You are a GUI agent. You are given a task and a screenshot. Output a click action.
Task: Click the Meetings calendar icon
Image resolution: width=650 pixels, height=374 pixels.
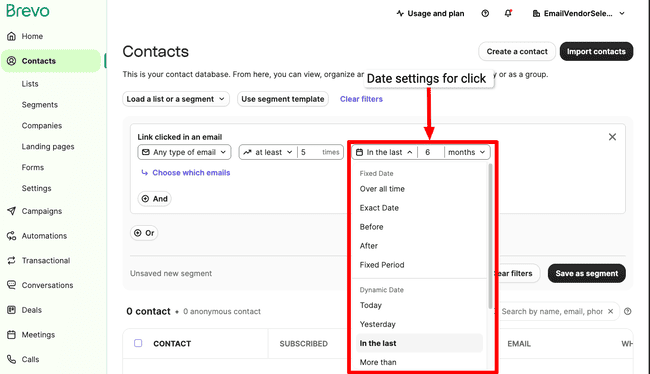click(x=11, y=335)
